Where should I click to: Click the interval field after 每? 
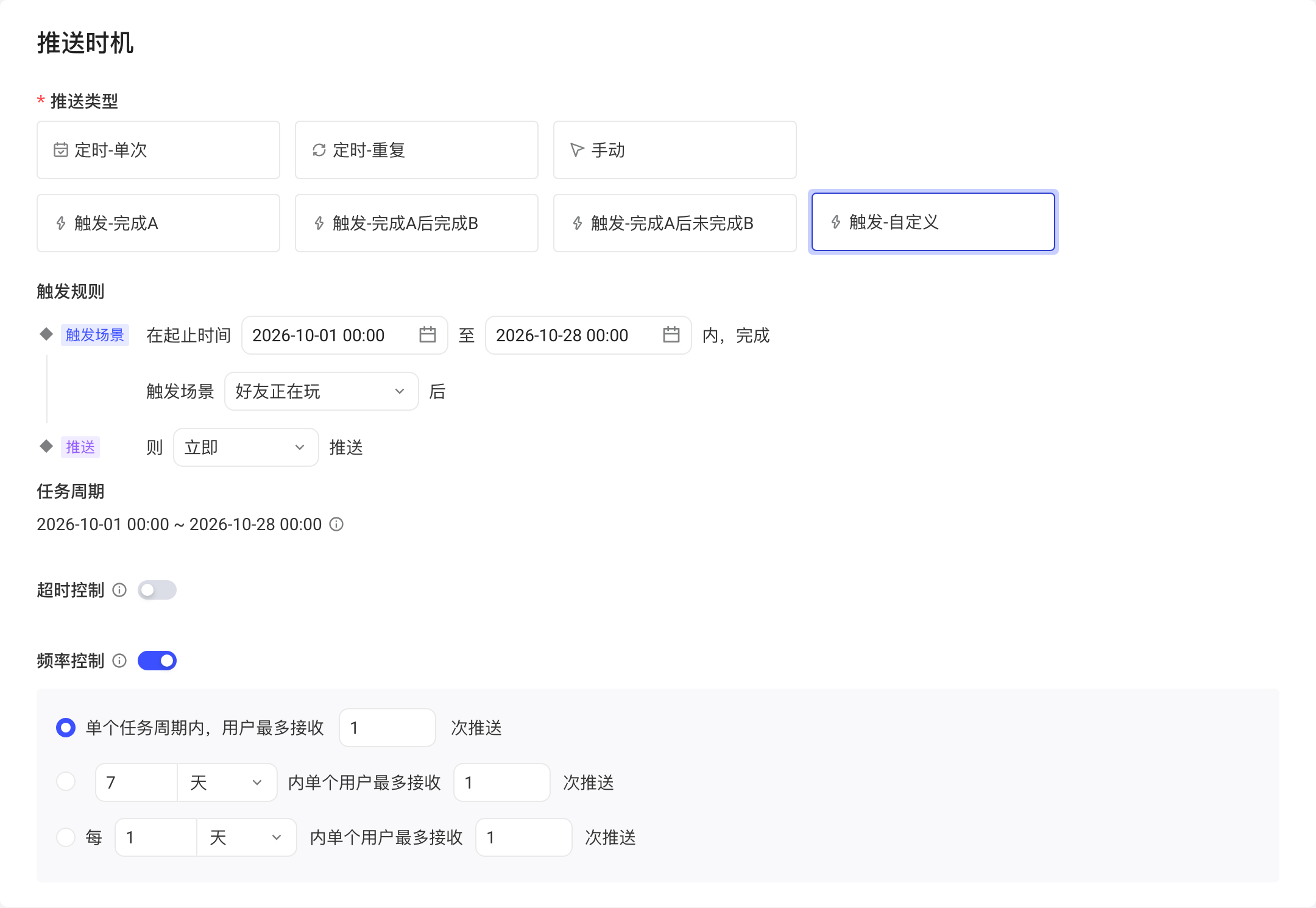click(156, 837)
